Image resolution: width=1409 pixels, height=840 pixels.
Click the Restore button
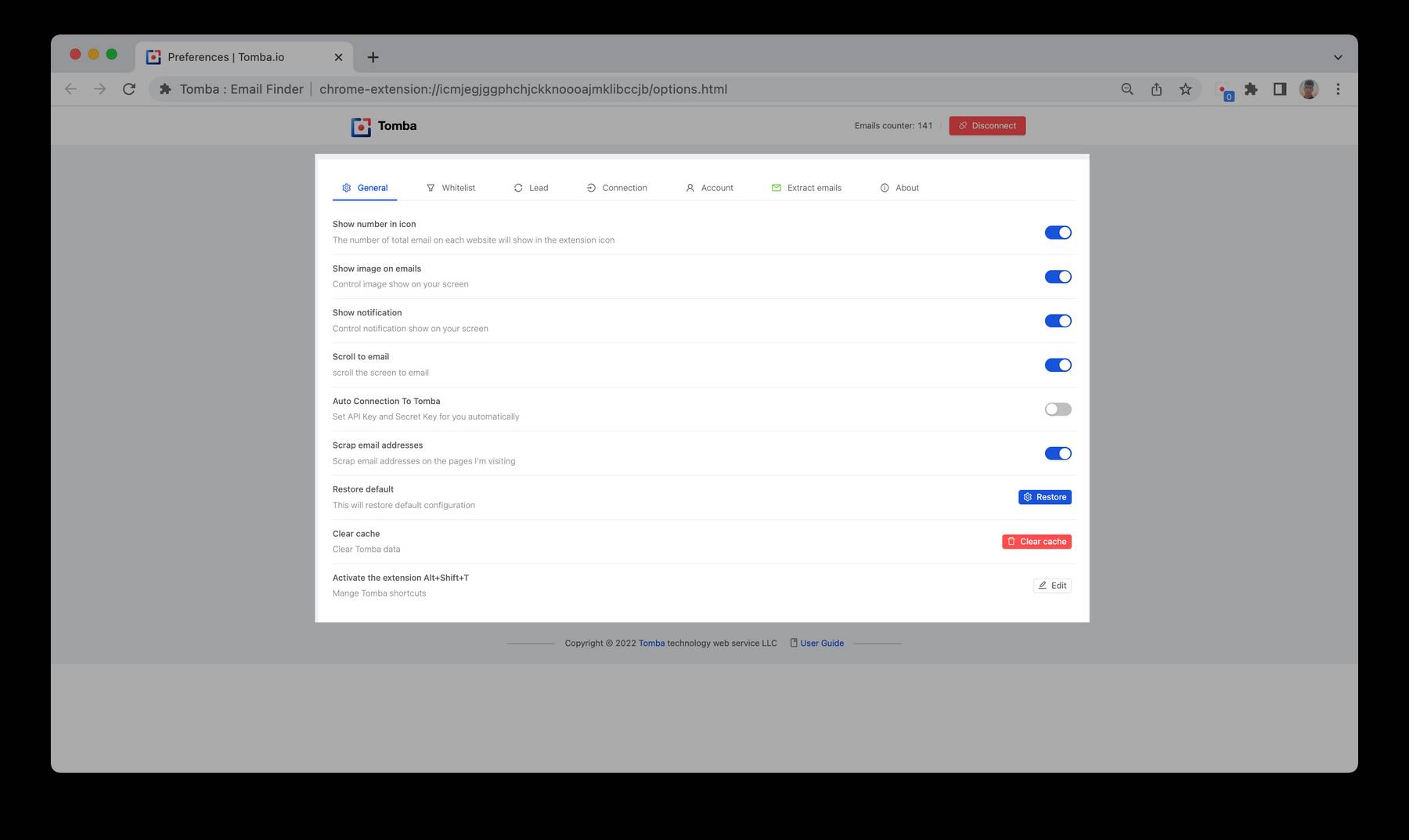click(x=1045, y=497)
